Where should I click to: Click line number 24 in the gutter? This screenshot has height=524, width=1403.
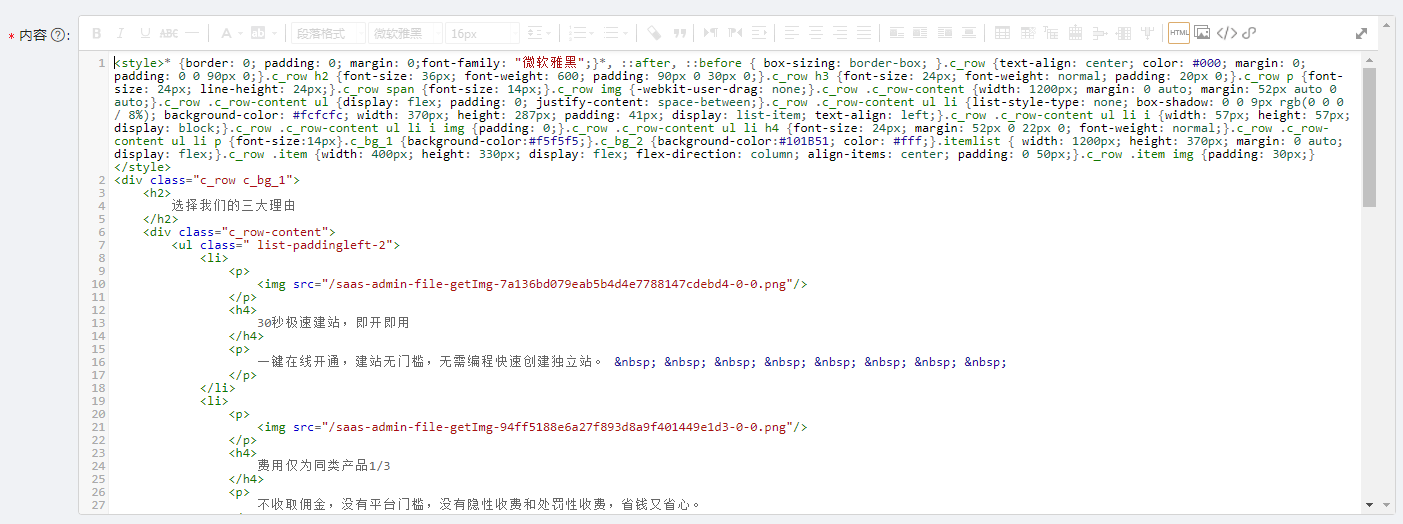(98, 465)
